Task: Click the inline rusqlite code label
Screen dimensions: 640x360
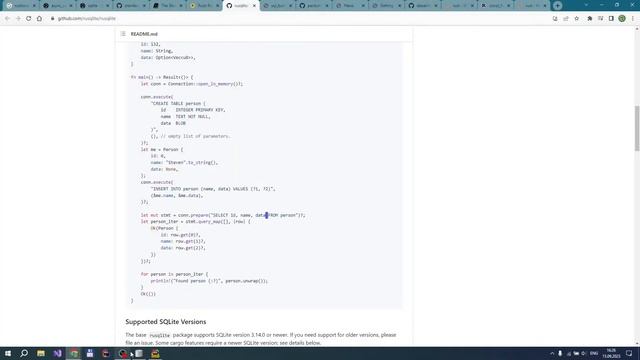Action: [x=160, y=335]
